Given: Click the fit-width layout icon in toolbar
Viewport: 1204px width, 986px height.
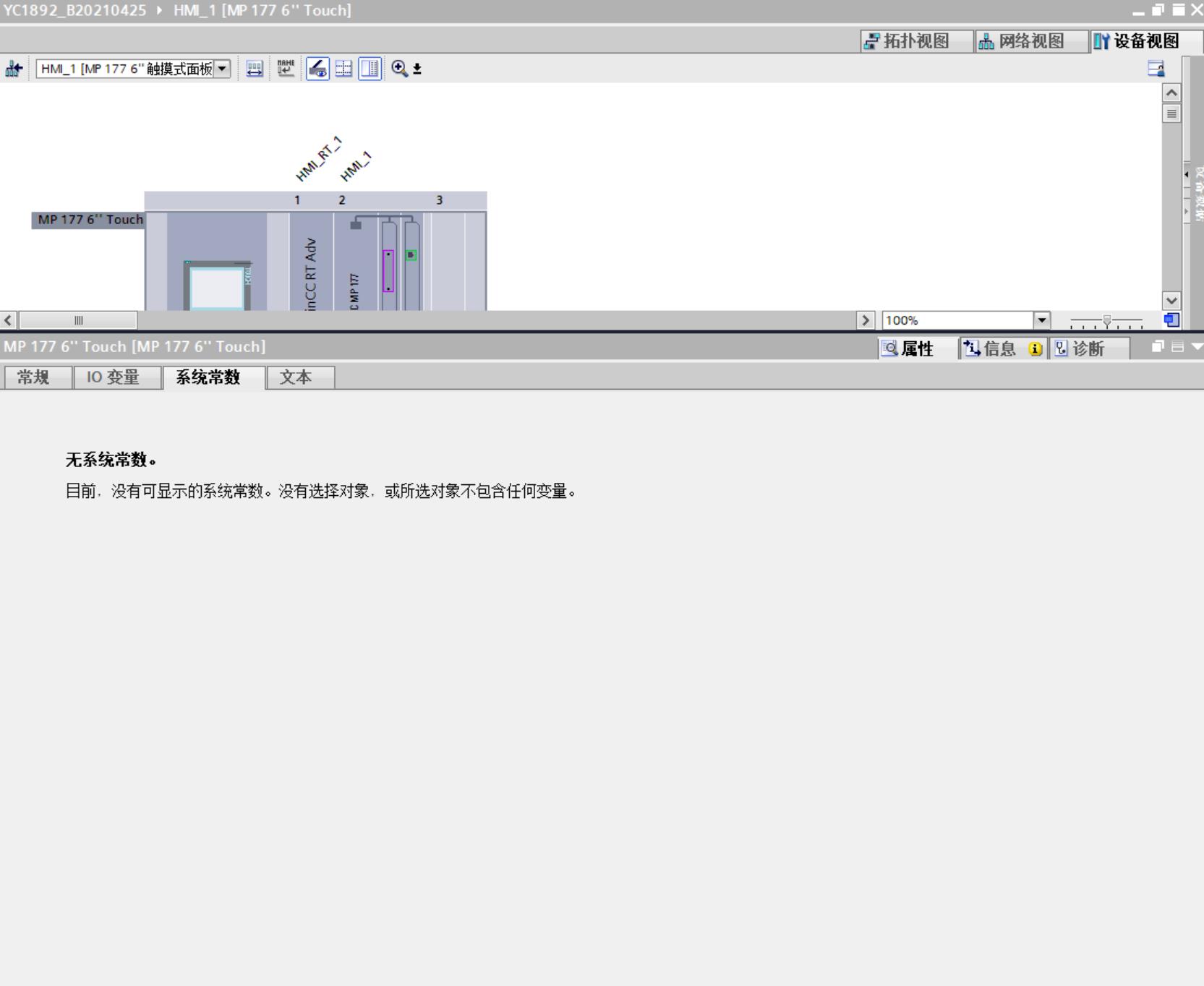Looking at the screenshot, I should click(x=255, y=69).
